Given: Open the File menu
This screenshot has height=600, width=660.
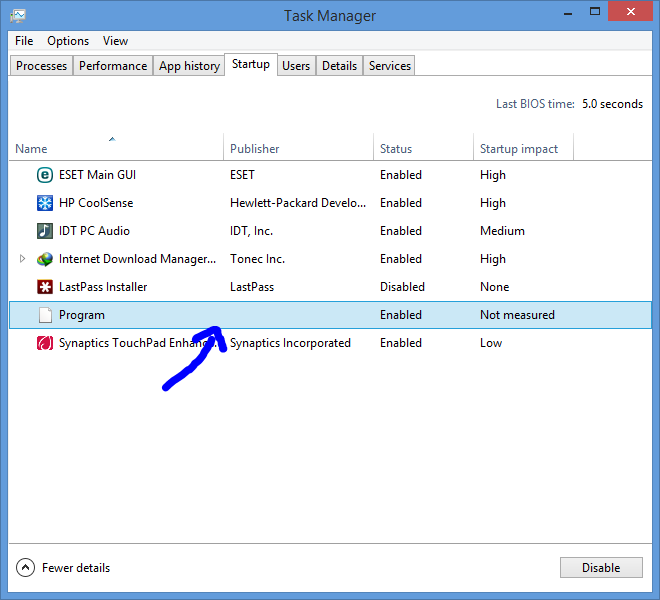Looking at the screenshot, I should 24,41.
